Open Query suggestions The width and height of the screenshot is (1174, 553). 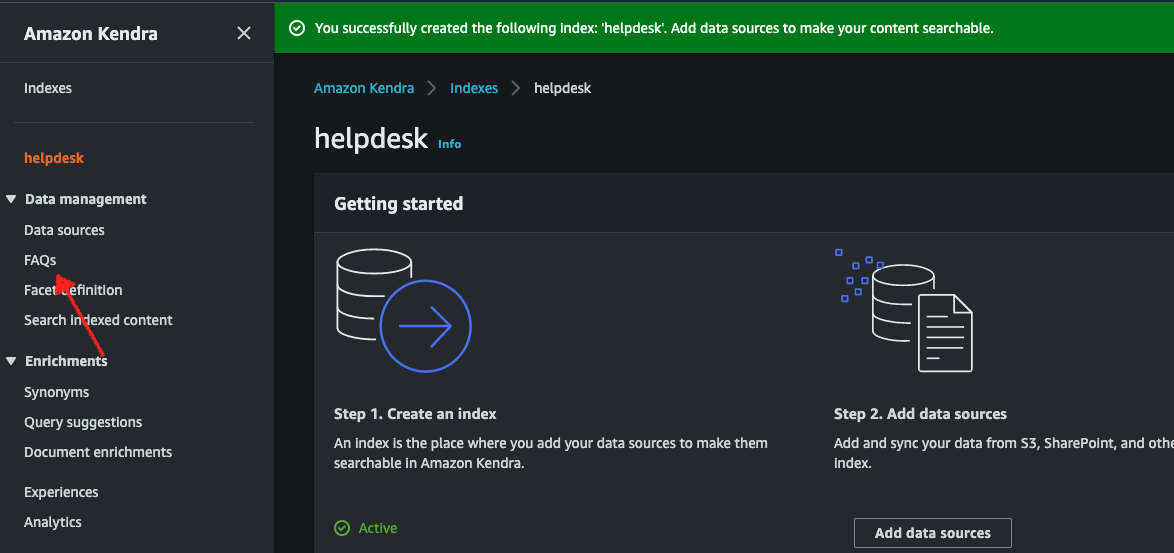click(x=83, y=422)
